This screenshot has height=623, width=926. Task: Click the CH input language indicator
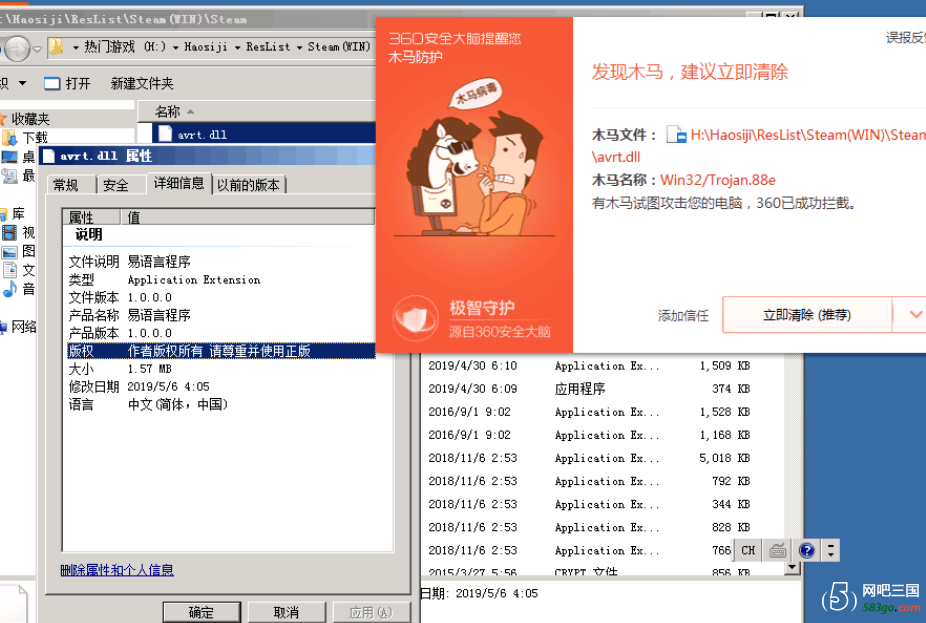click(748, 550)
